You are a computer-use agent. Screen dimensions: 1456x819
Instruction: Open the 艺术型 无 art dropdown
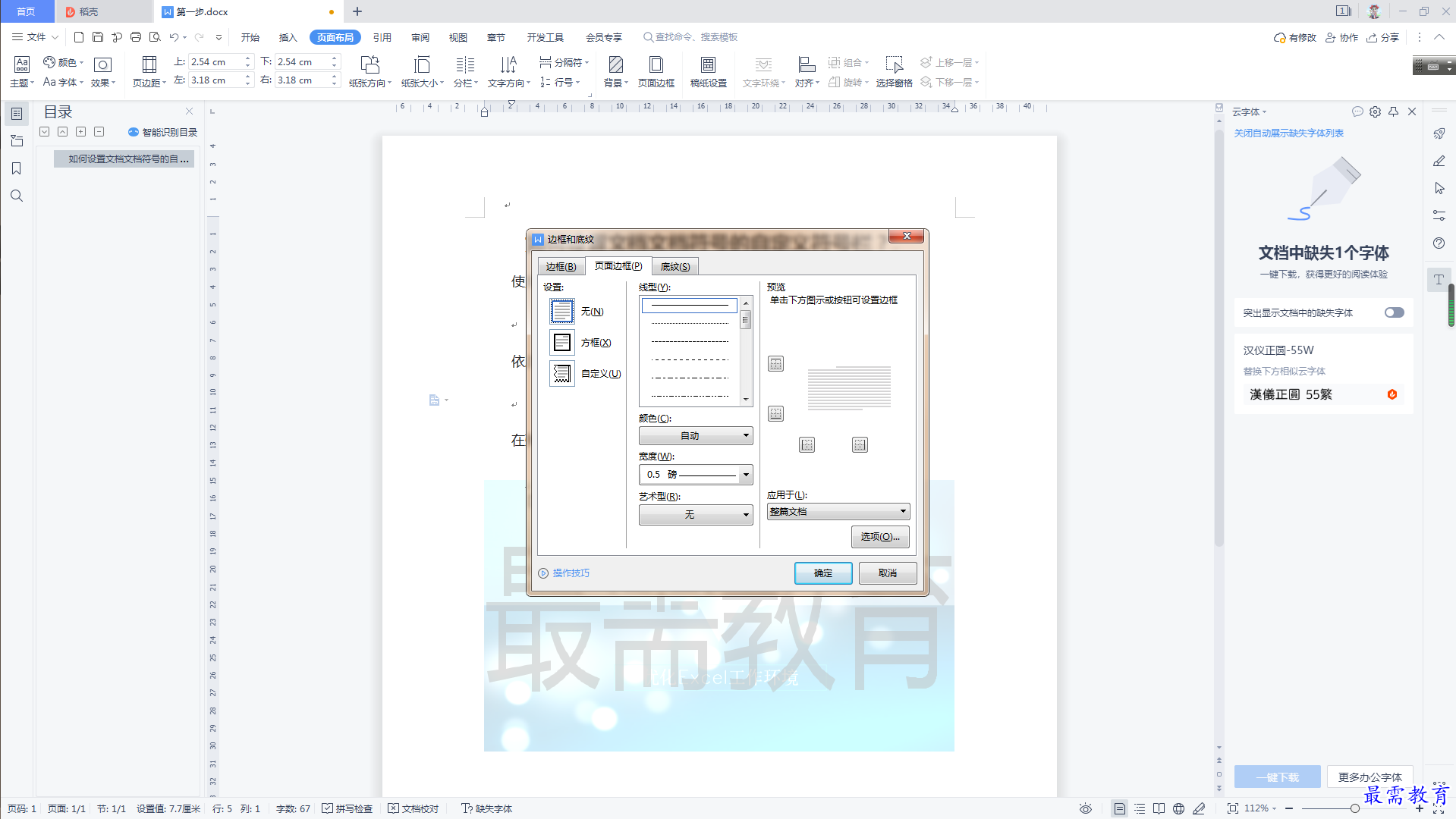(x=696, y=515)
